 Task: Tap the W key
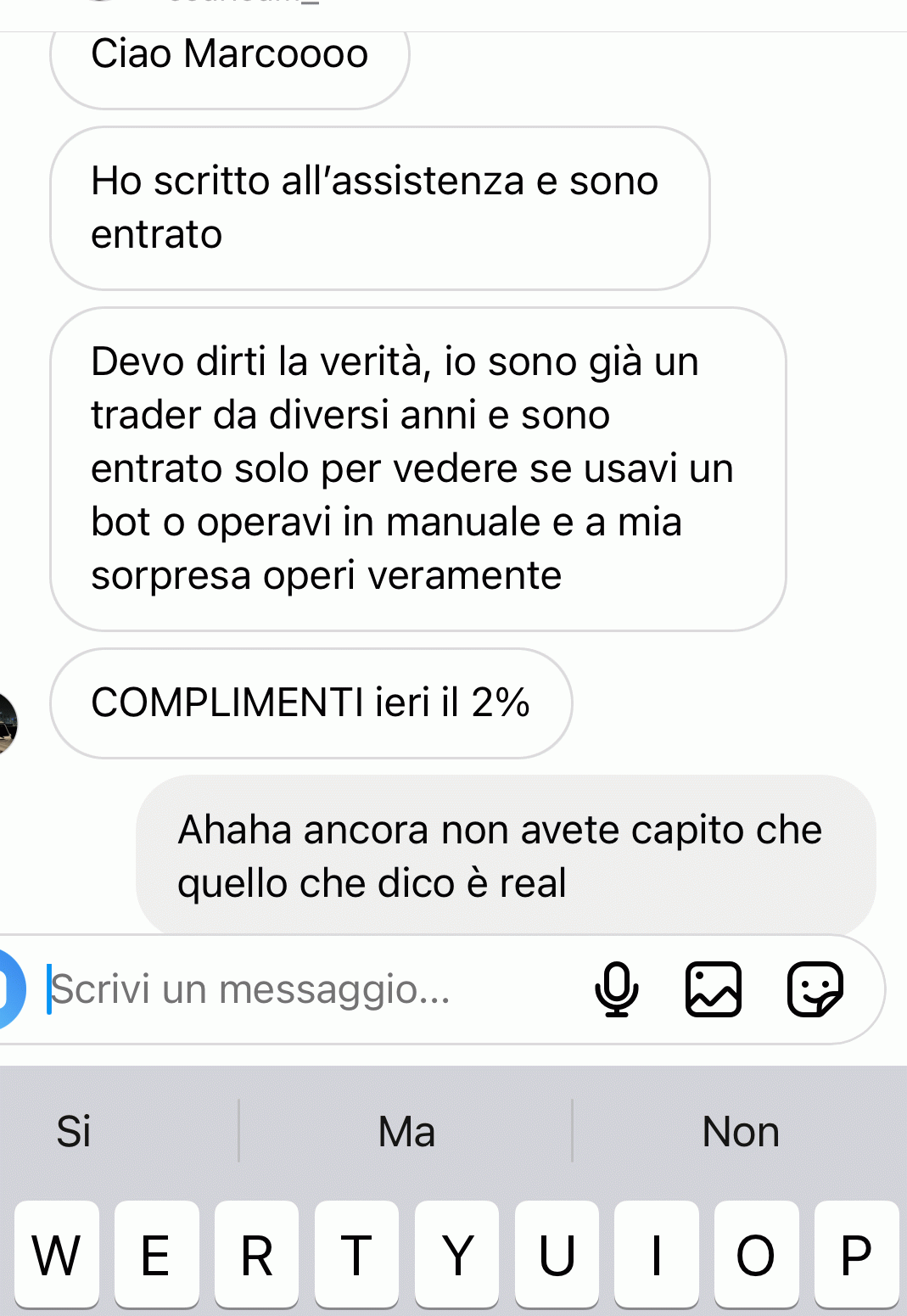[56, 1254]
